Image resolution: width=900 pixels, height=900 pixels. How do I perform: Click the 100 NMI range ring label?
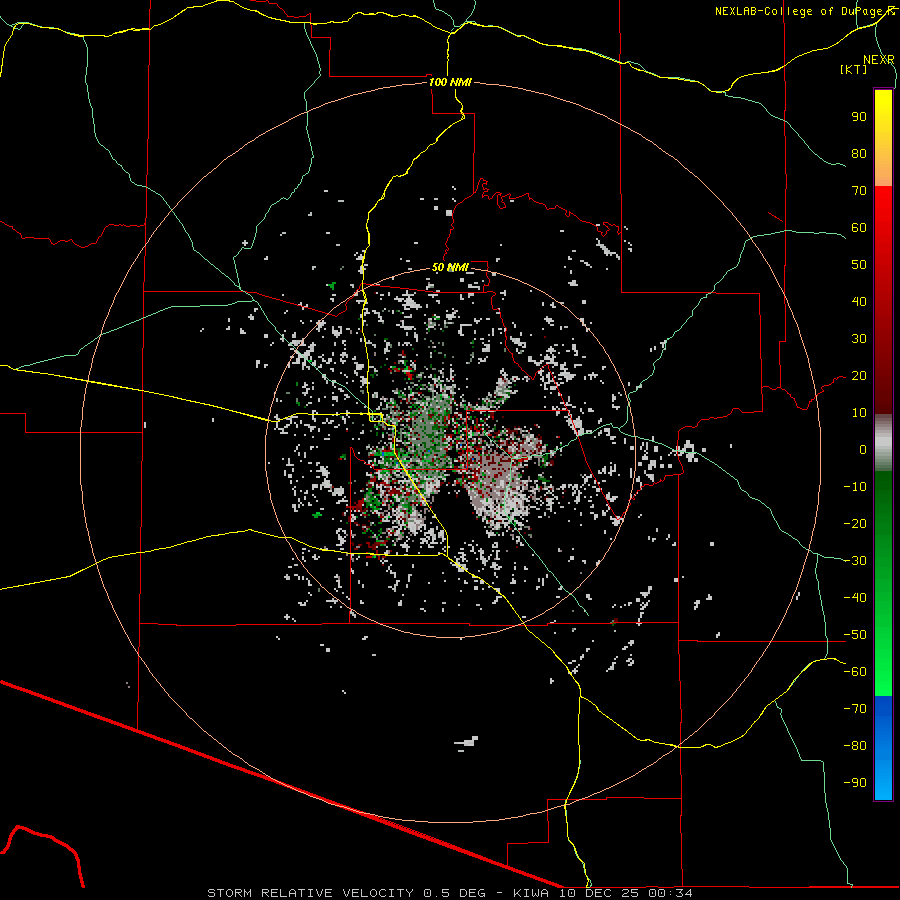pos(450,82)
